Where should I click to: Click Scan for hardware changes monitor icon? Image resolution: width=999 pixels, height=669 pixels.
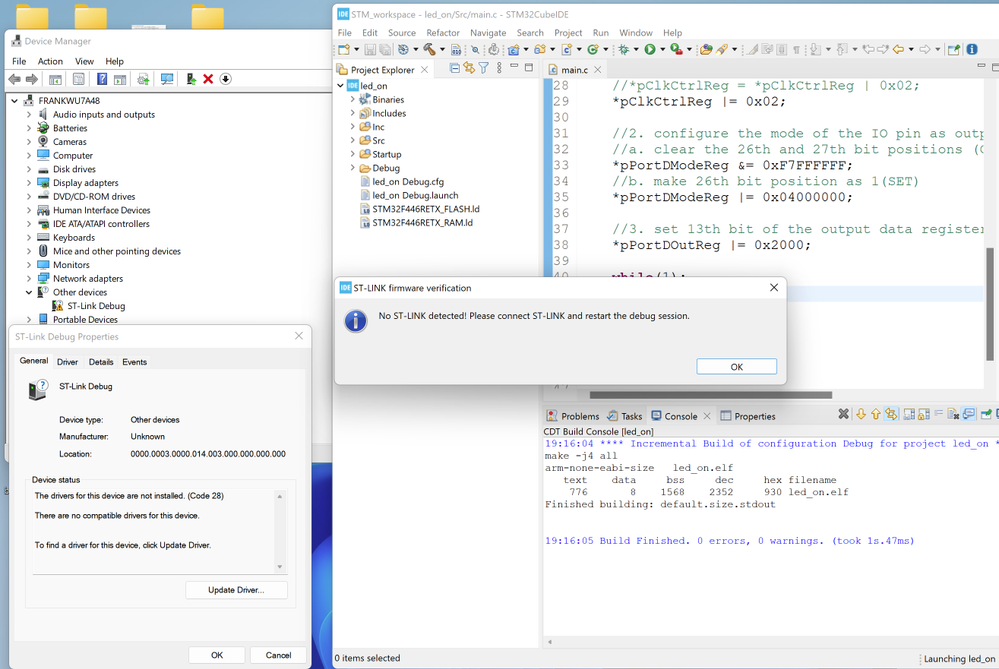tap(167, 79)
